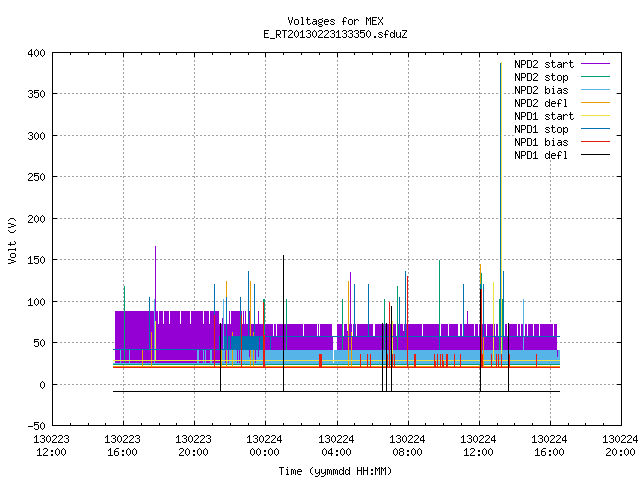Click the 'NPD1 stop' legend label
The image size is (640, 480).
(541, 129)
